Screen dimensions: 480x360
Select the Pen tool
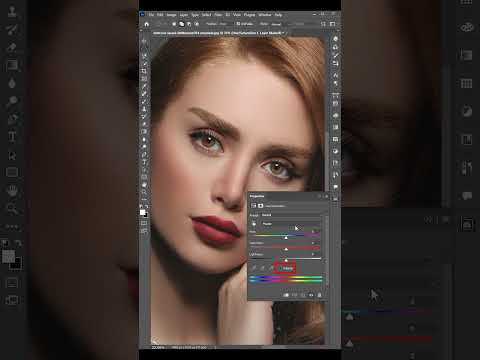point(144,154)
